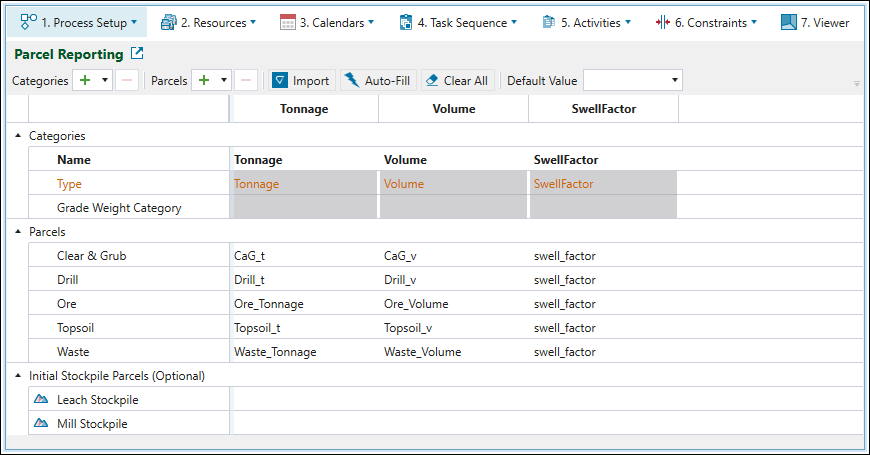Collapse the Categories section
870x455 pixels.
(18, 136)
